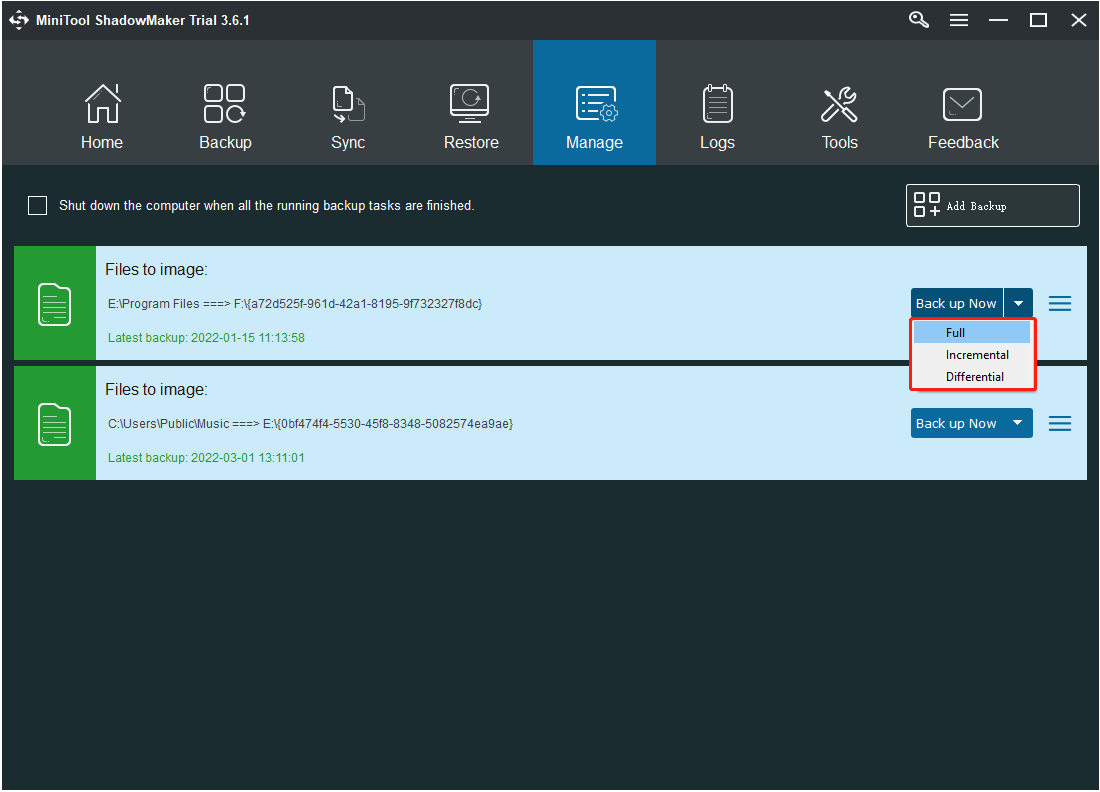Click the Add Backup button
This screenshot has width=1100, height=792.
pyautogui.click(x=992, y=206)
